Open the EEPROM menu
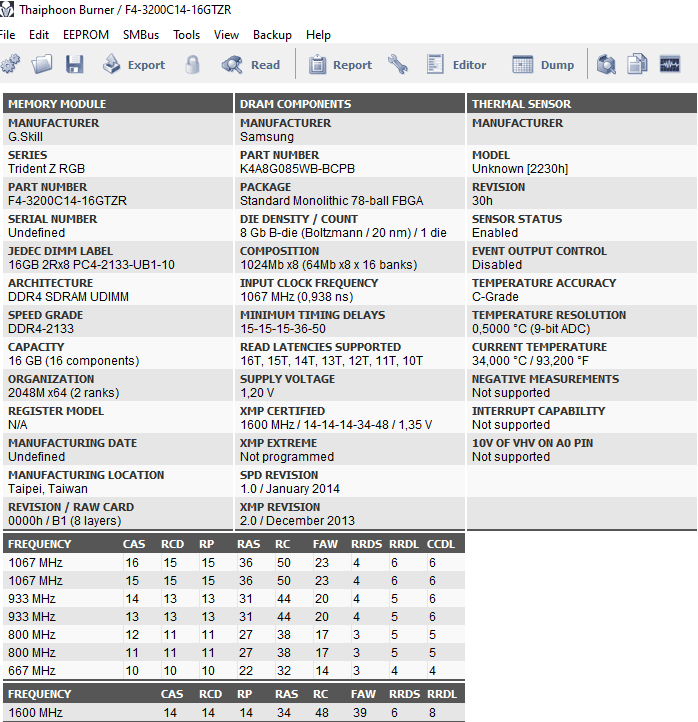 pyautogui.click(x=86, y=35)
